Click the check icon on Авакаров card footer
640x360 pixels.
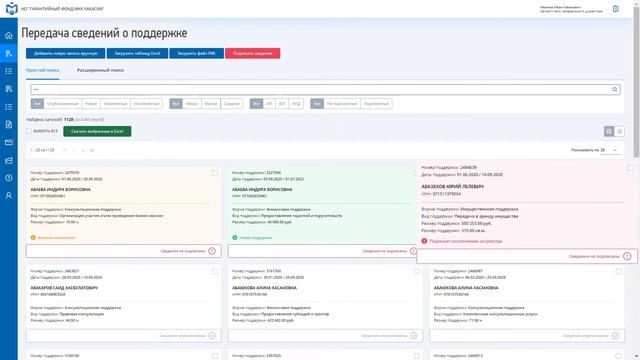pyautogui.click(x=212, y=336)
